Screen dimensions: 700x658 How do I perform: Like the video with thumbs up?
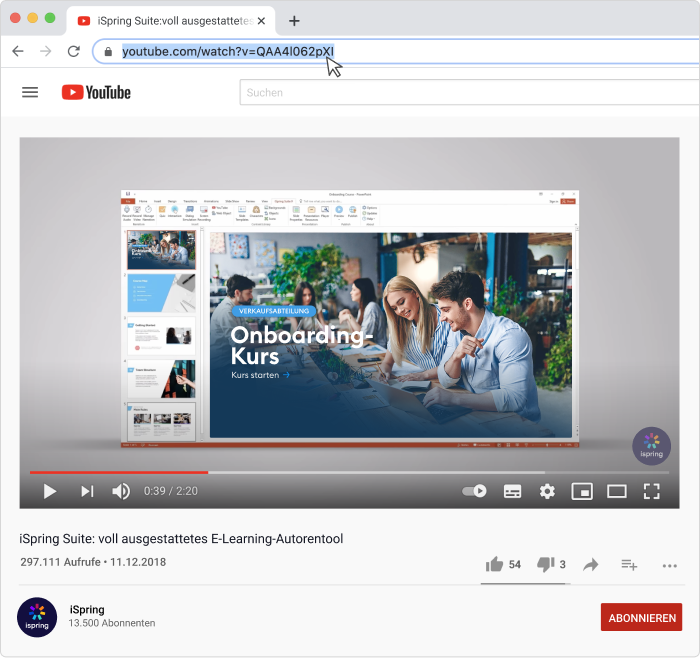pyautogui.click(x=494, y=565)
